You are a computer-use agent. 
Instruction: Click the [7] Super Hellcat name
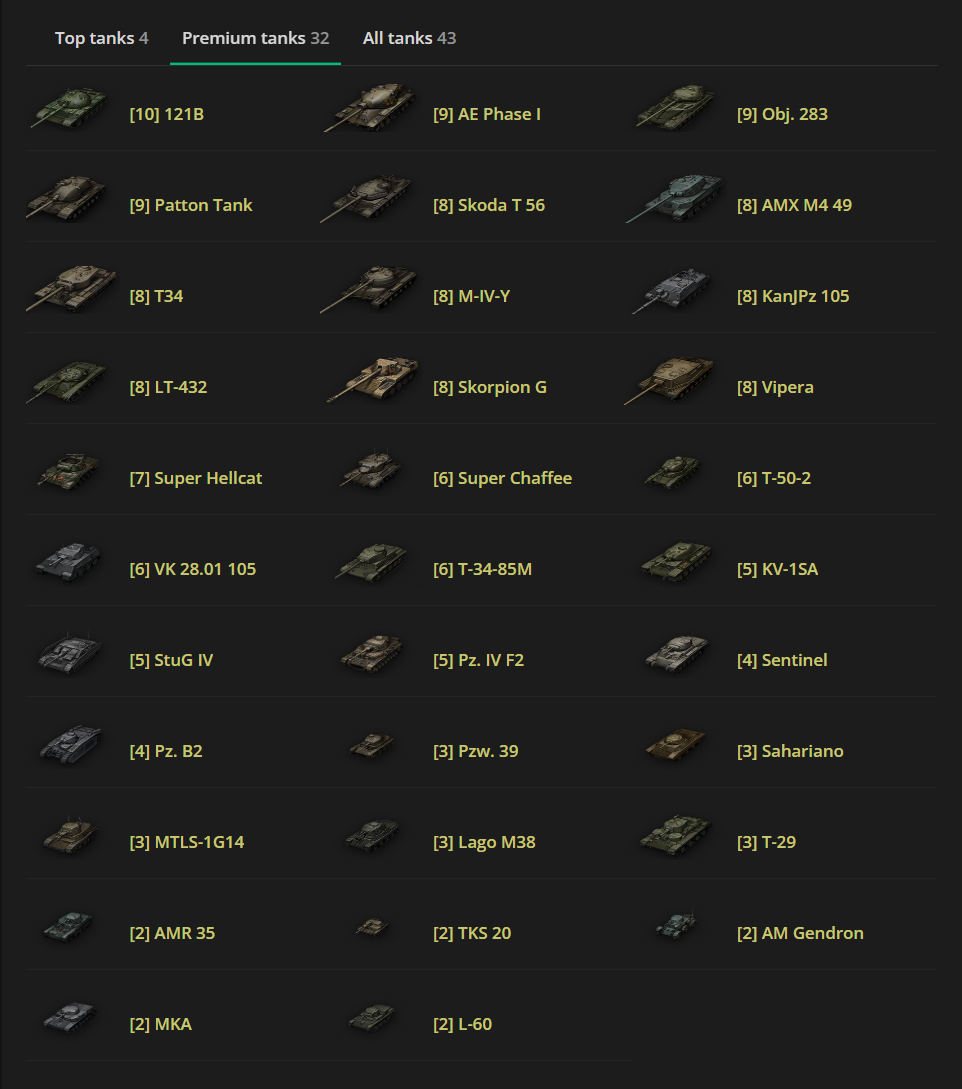(x=196, y=478)
